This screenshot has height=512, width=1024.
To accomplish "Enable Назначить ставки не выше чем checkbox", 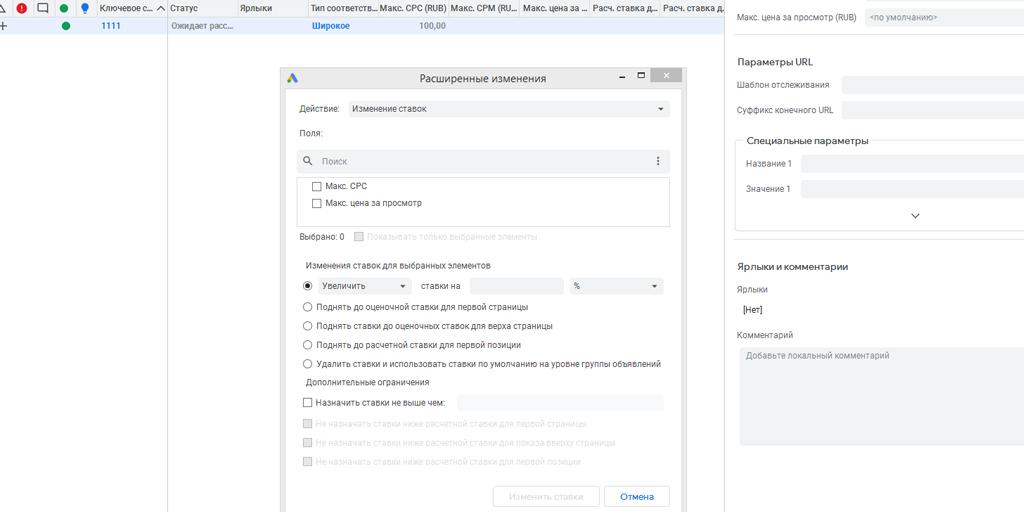I will point(308,403).
